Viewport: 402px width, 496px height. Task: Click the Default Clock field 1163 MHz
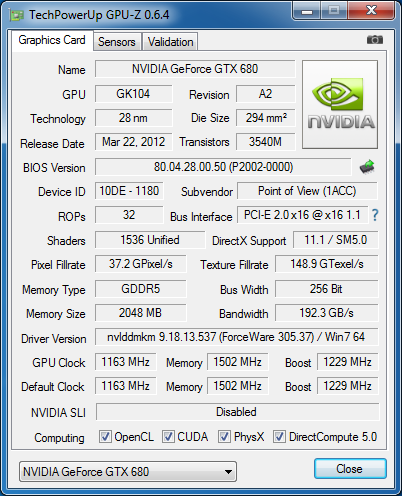click(126, 386)
